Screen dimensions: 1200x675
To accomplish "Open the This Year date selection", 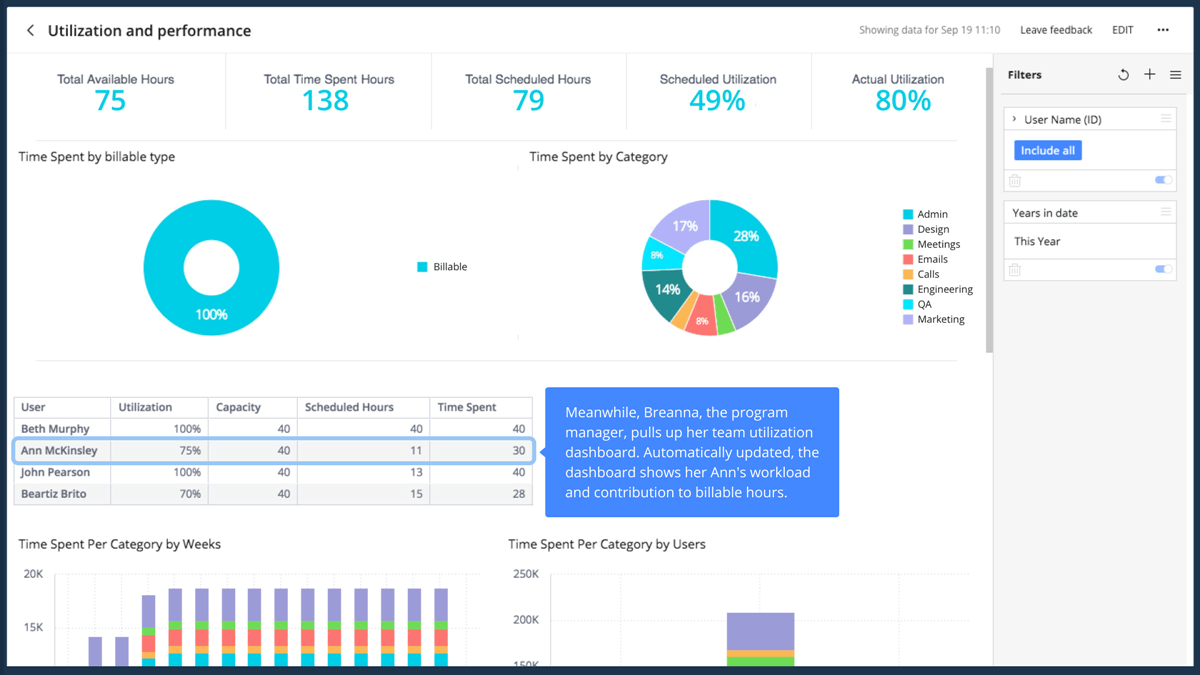I will tap(1037, 241).
